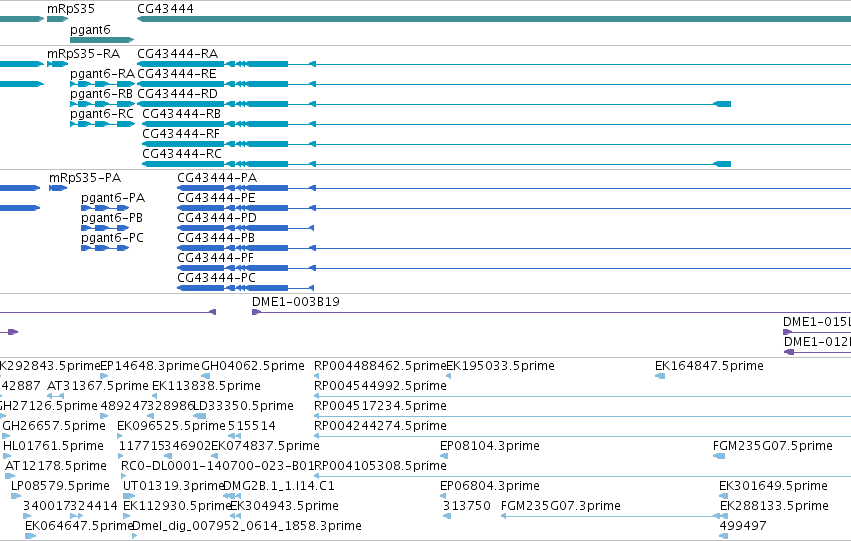Select the DME1-003B19 clone label

(296, 302)
